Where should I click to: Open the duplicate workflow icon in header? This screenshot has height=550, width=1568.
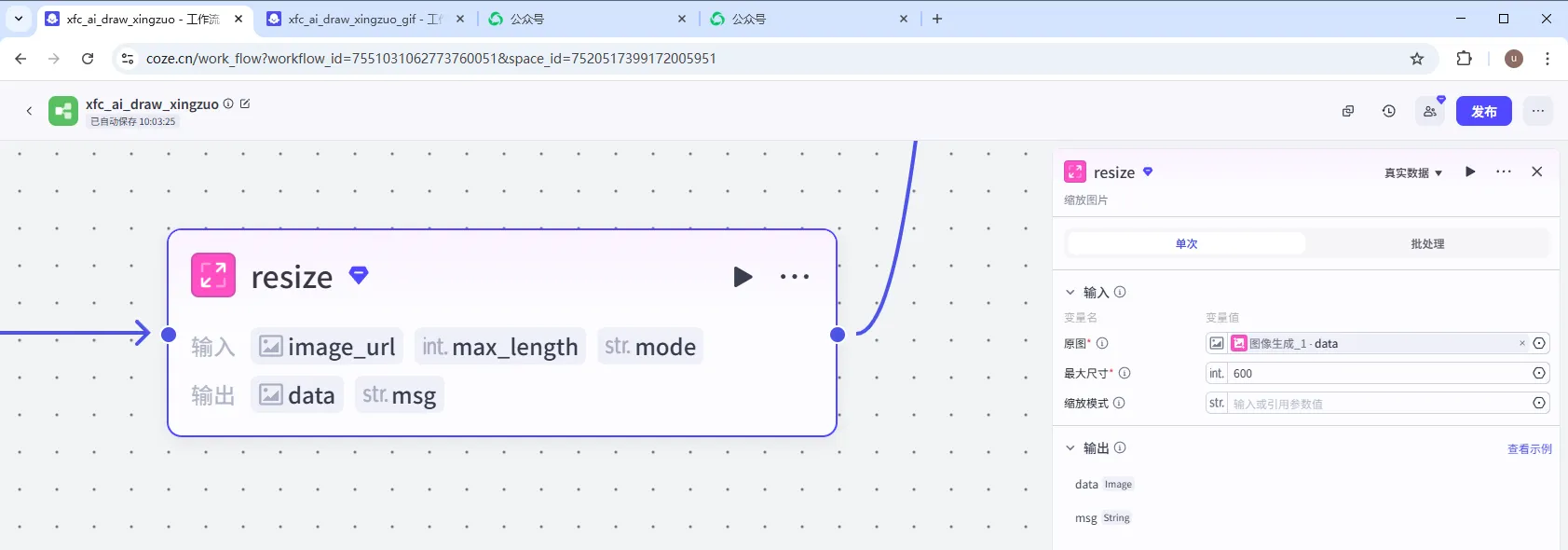(x=1348, y=111)
